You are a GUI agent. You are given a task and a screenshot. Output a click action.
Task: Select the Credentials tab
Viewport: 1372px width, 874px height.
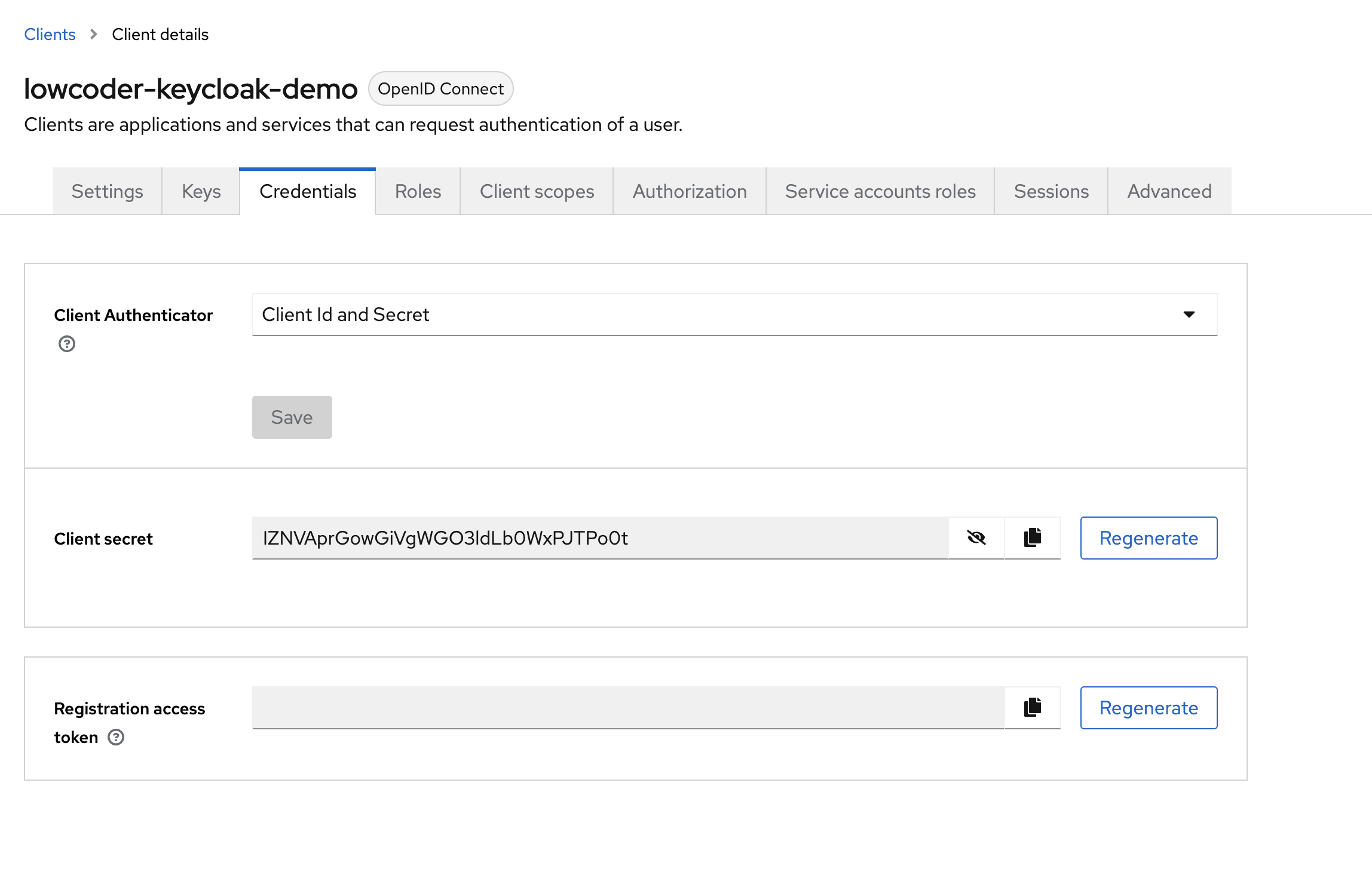[x=308, y=191]
